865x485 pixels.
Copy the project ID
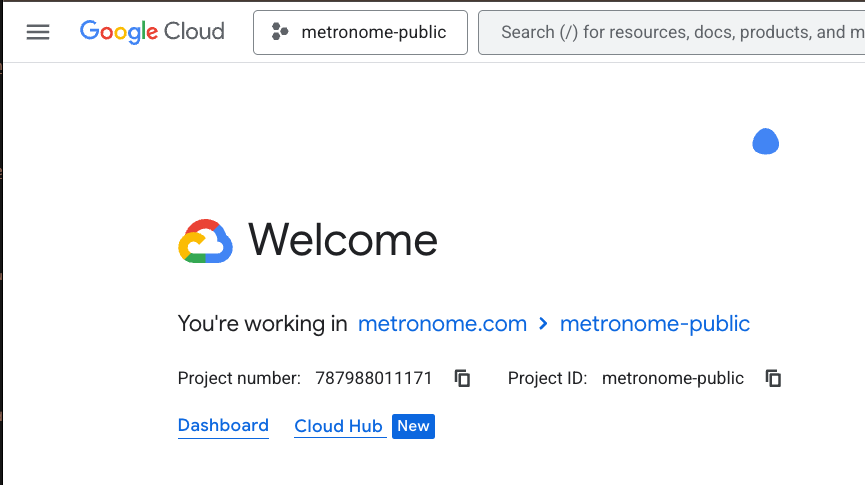point(773,379)
